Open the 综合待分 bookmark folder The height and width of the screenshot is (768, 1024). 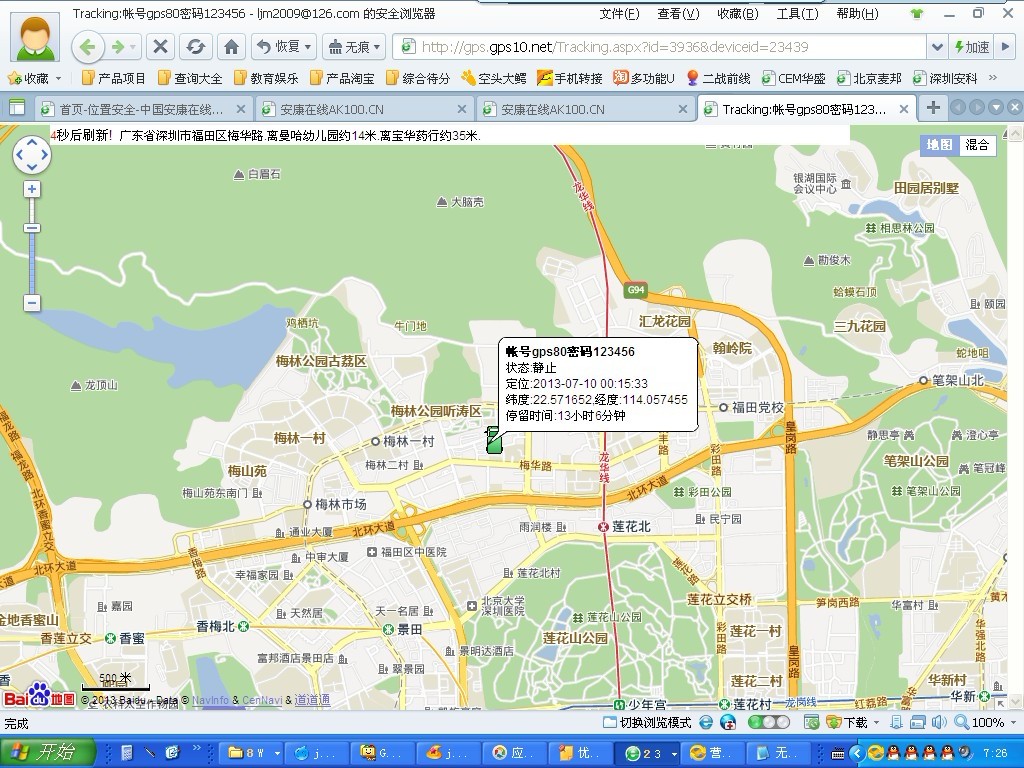[418, 78]
